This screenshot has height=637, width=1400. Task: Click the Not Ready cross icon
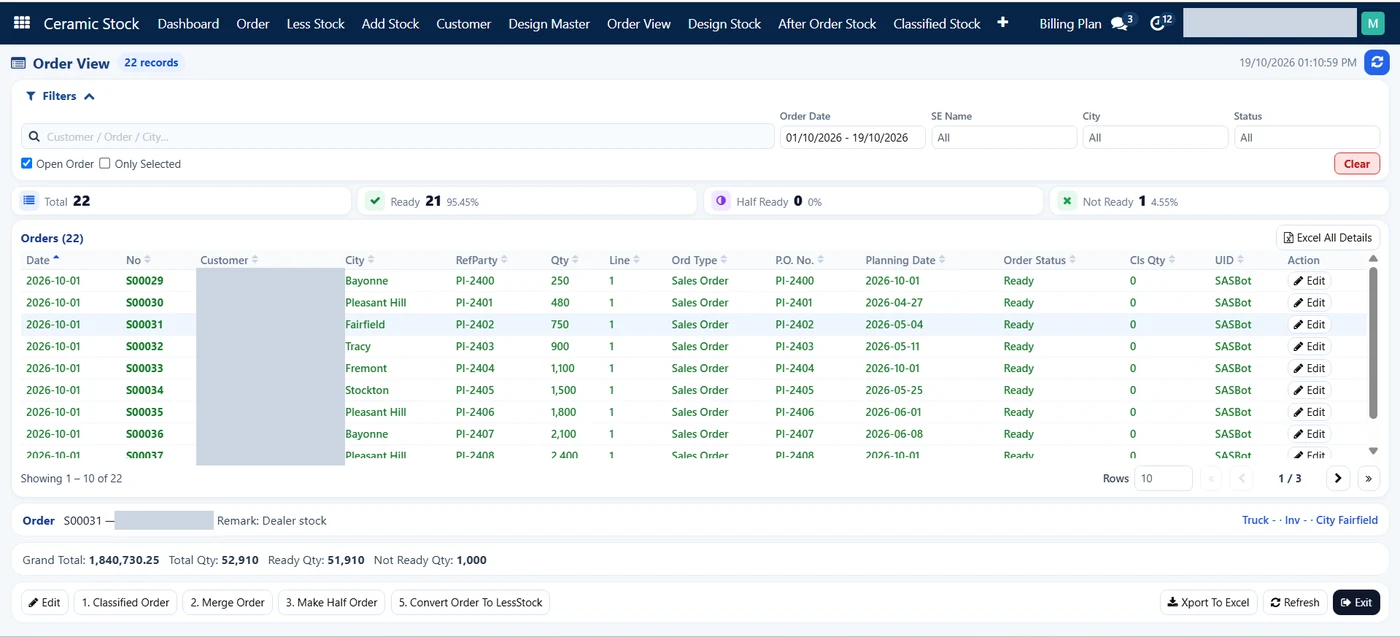click(1067, 201)
